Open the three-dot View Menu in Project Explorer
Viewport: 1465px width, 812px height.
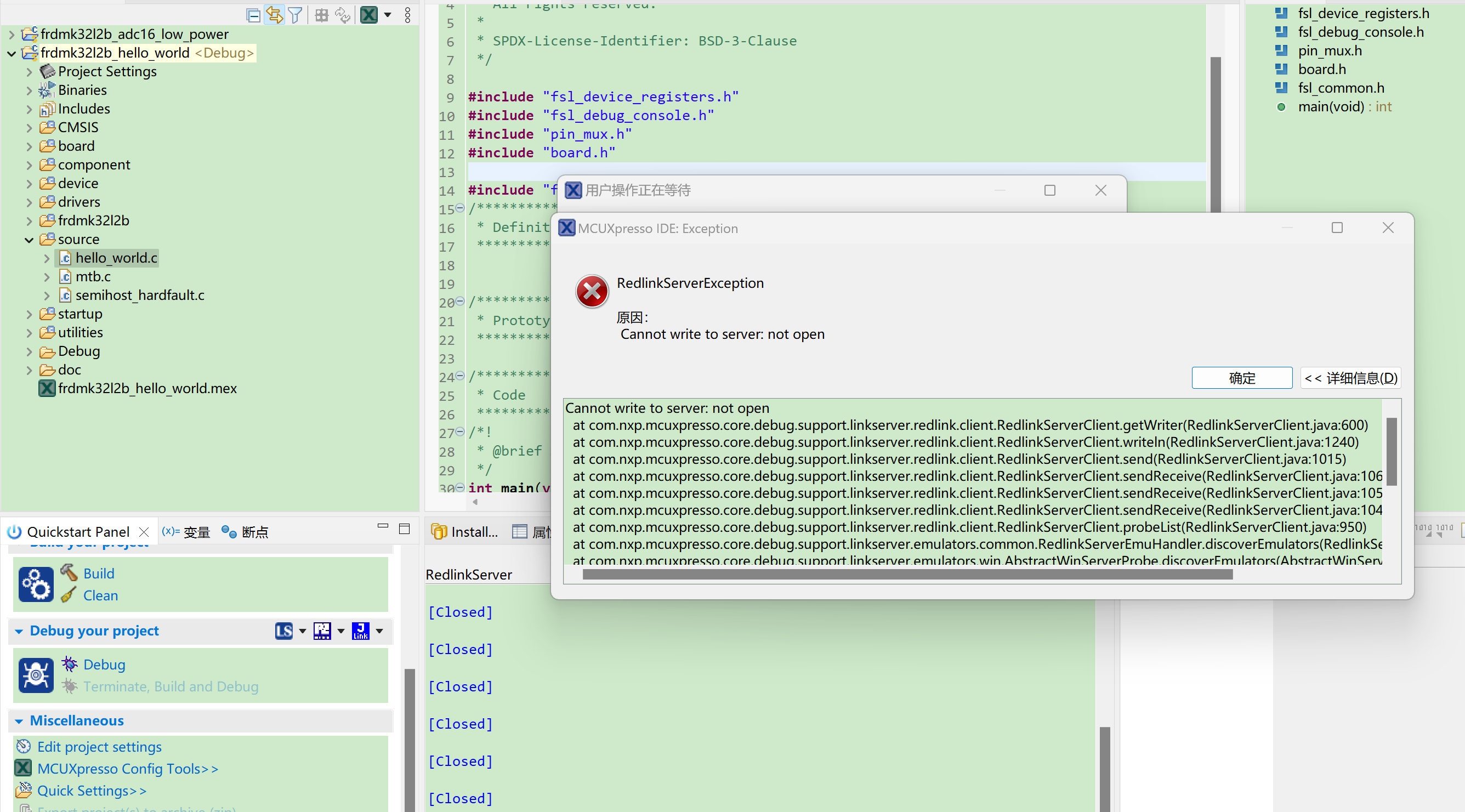point(408,14)
